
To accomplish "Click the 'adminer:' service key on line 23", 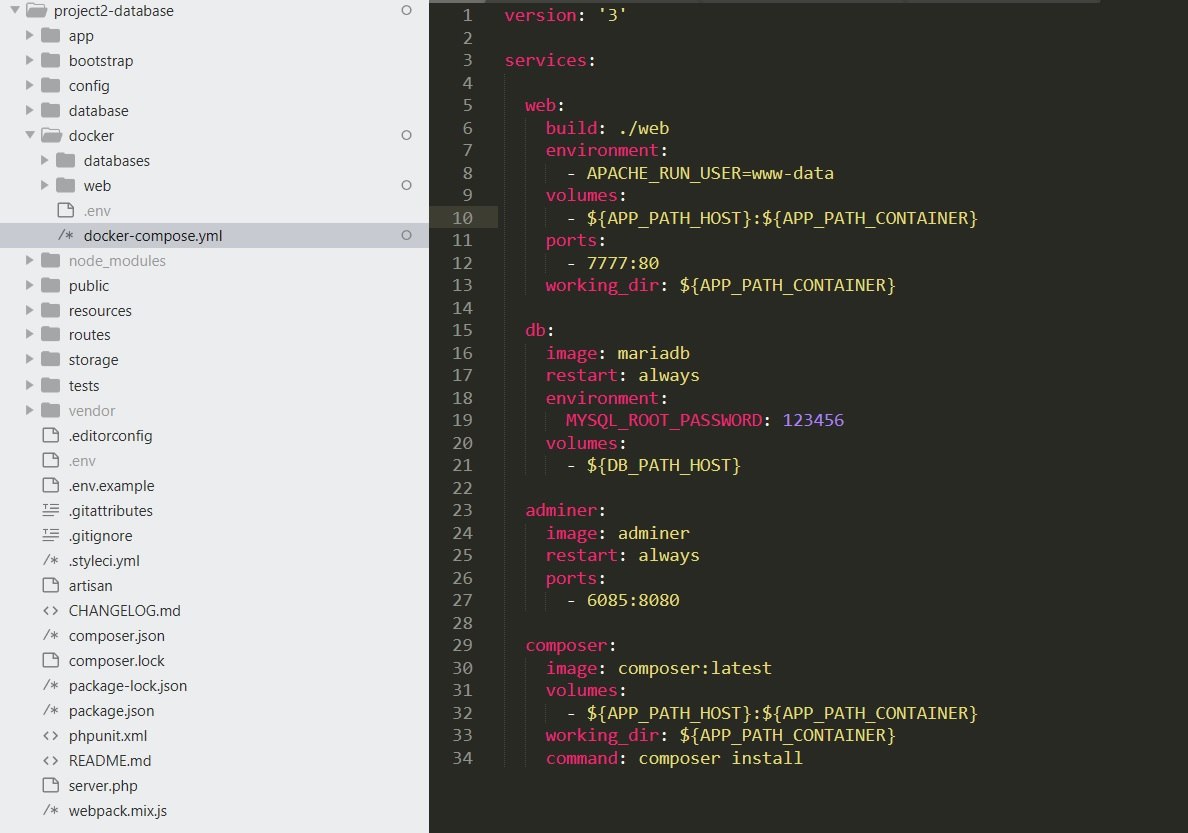I will pos(565,511).
